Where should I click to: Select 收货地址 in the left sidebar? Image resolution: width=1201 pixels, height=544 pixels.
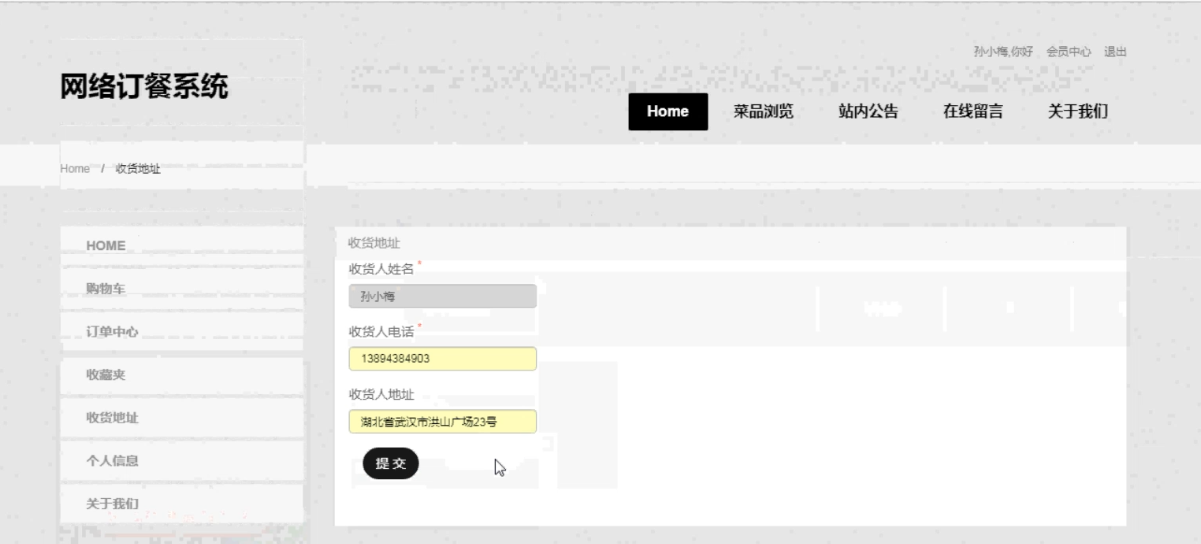coord(112,418)
